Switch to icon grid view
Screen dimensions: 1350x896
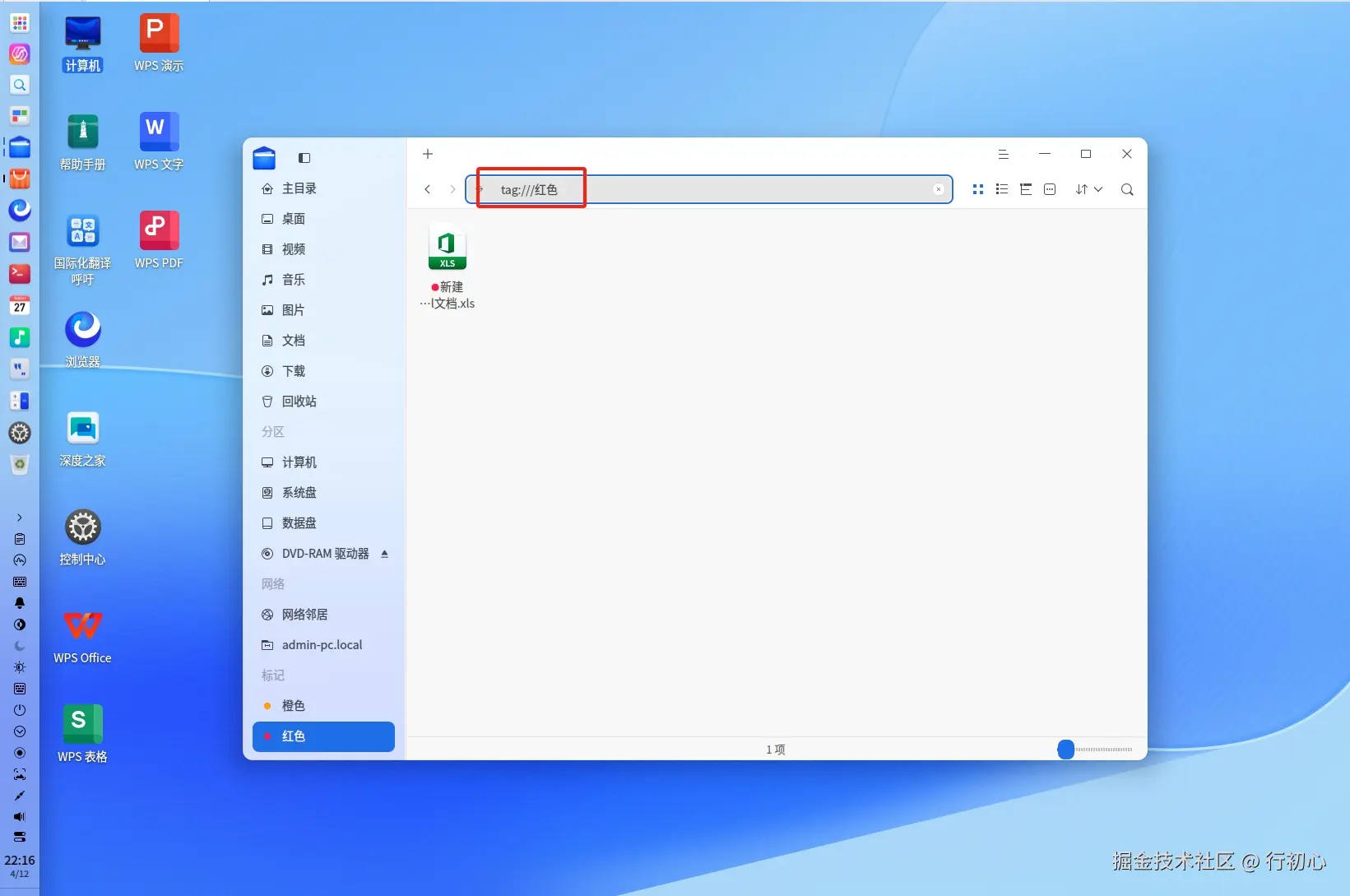(977, 189)
